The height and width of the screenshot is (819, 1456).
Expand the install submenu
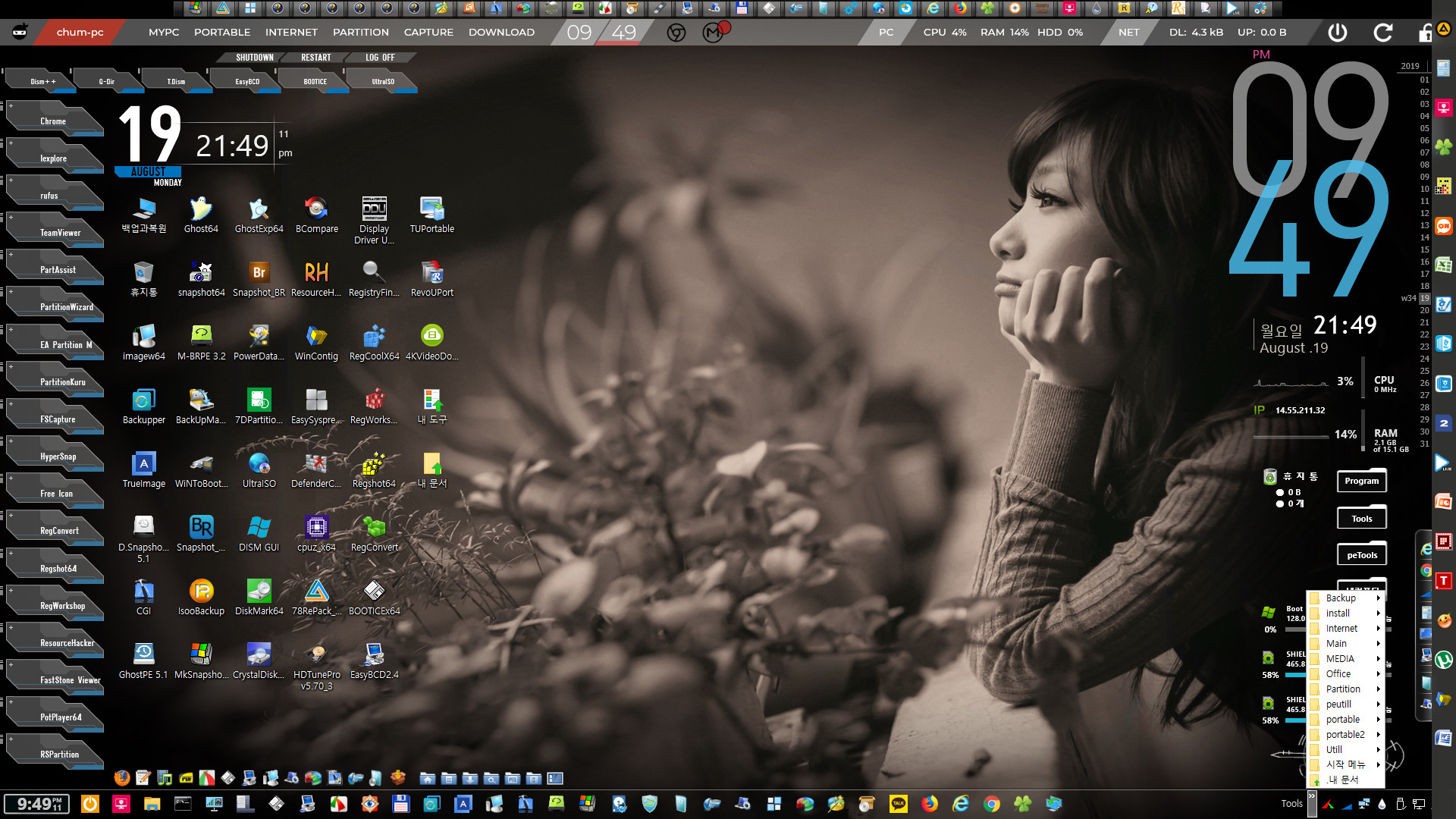[x=1345, y=613]
